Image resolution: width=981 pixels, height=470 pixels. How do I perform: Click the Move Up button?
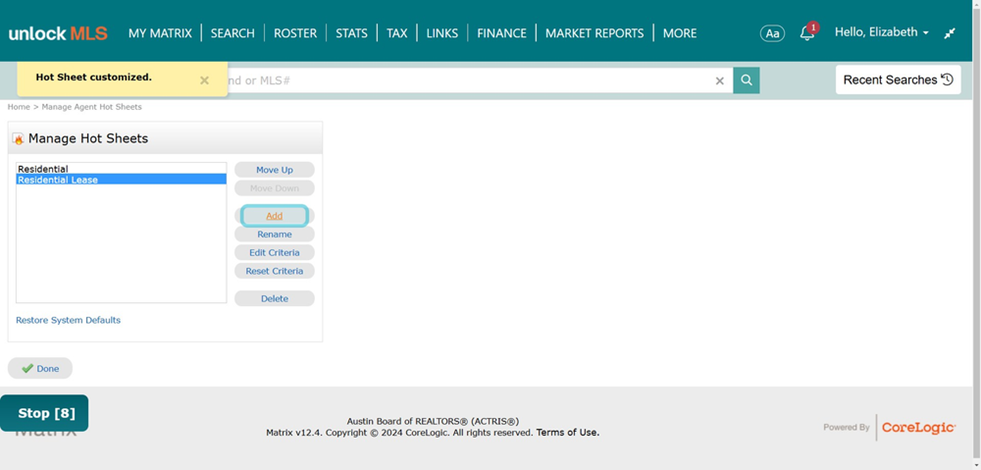pyautogui.click(x=274, y=170)
